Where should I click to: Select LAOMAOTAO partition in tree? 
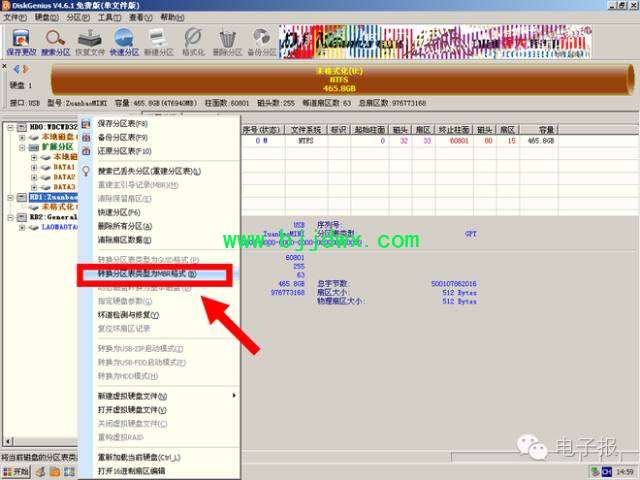click(60, 227)
